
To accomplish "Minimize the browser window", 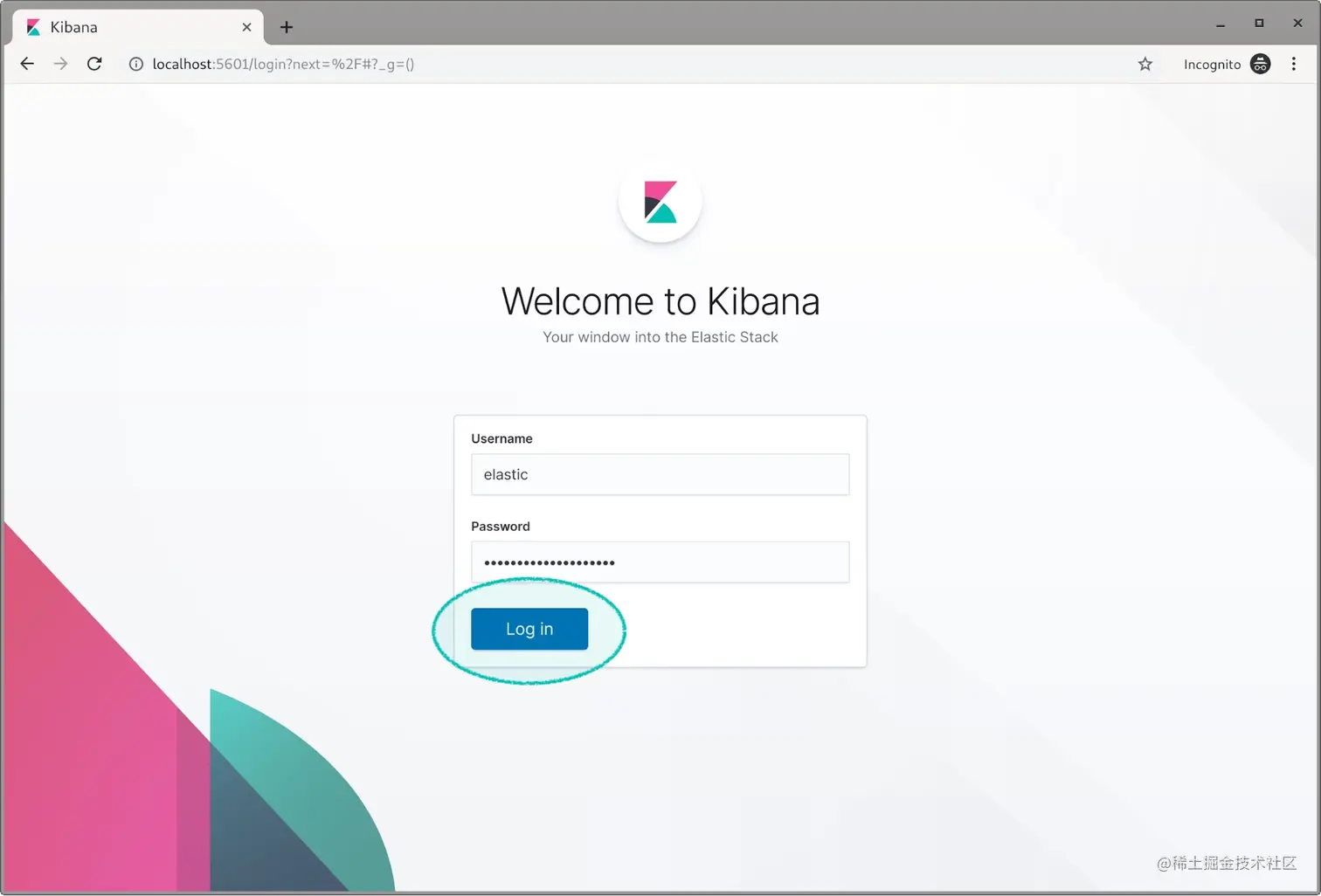I will coord(1221,24).
